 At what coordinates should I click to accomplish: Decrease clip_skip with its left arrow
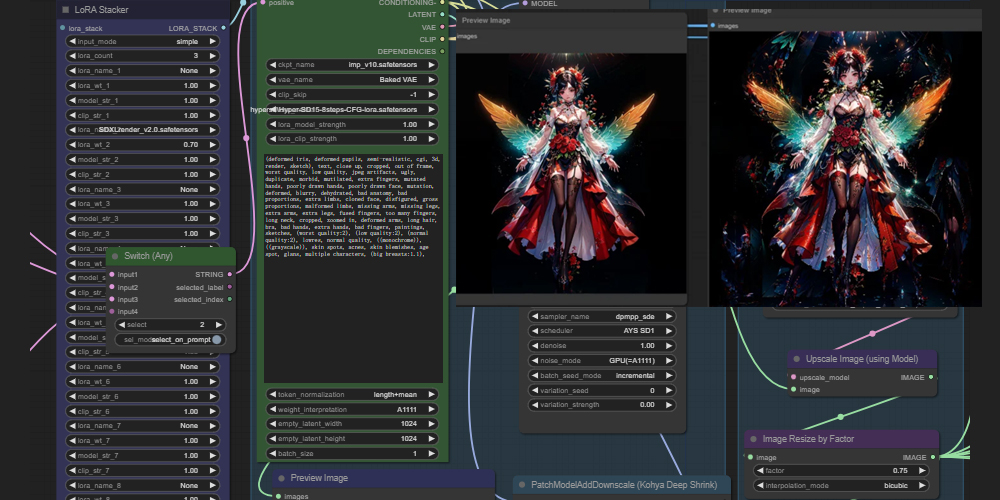[273, 94]
